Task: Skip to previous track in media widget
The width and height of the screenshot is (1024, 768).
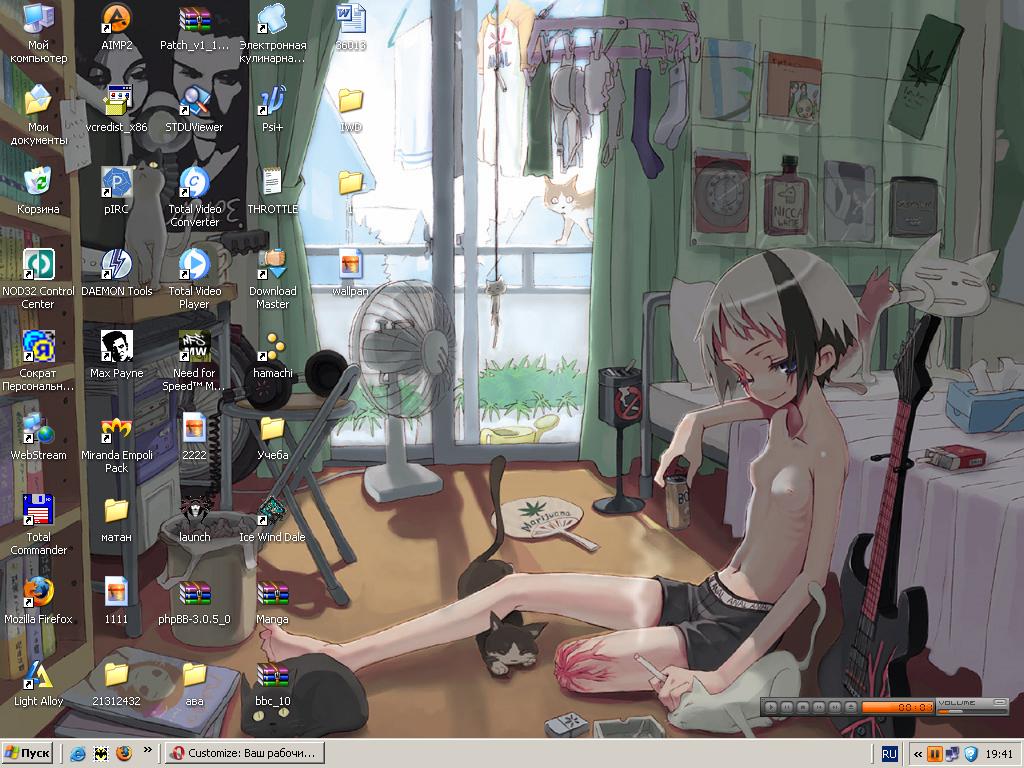Action: point(819,707)
